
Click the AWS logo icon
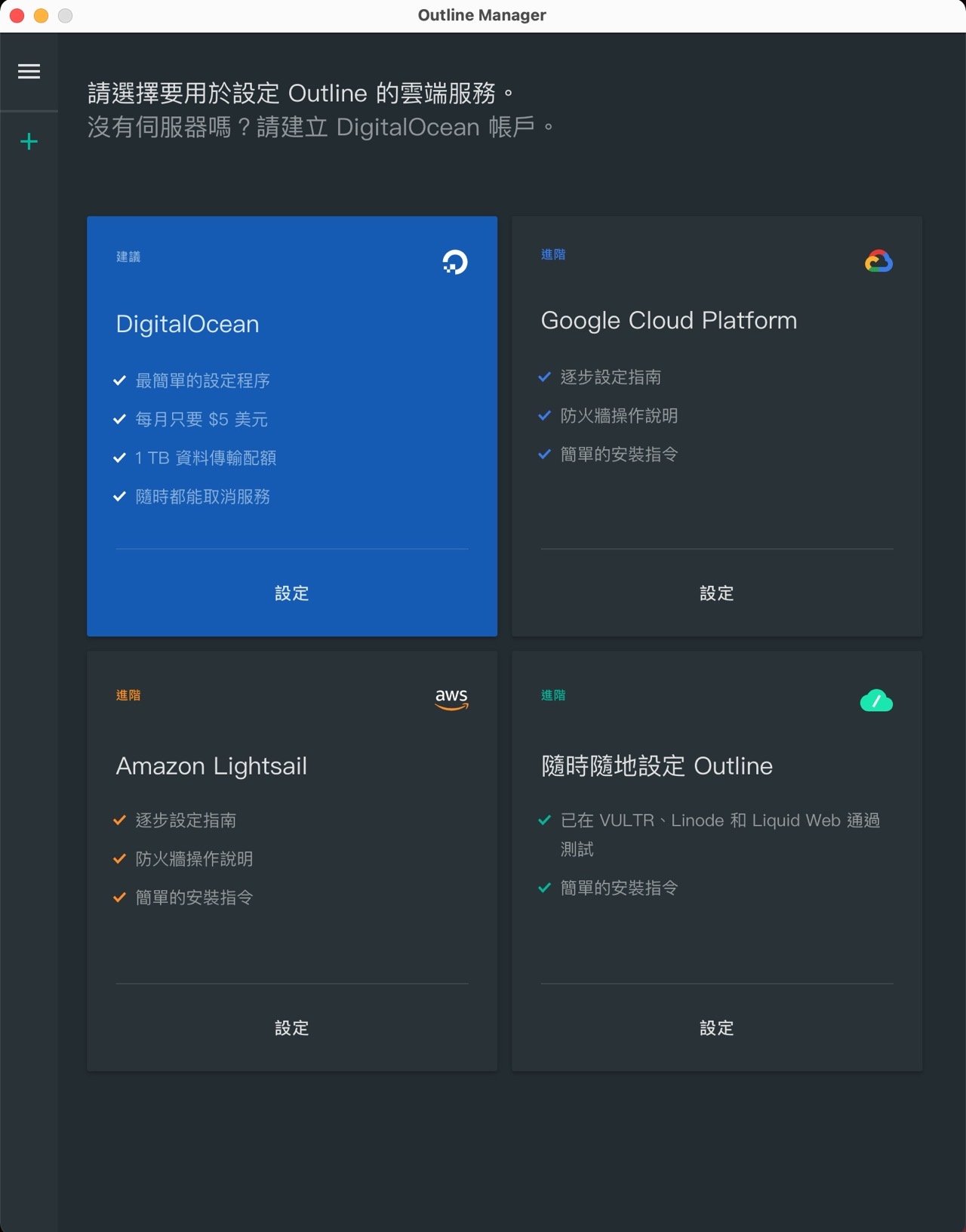451,699
